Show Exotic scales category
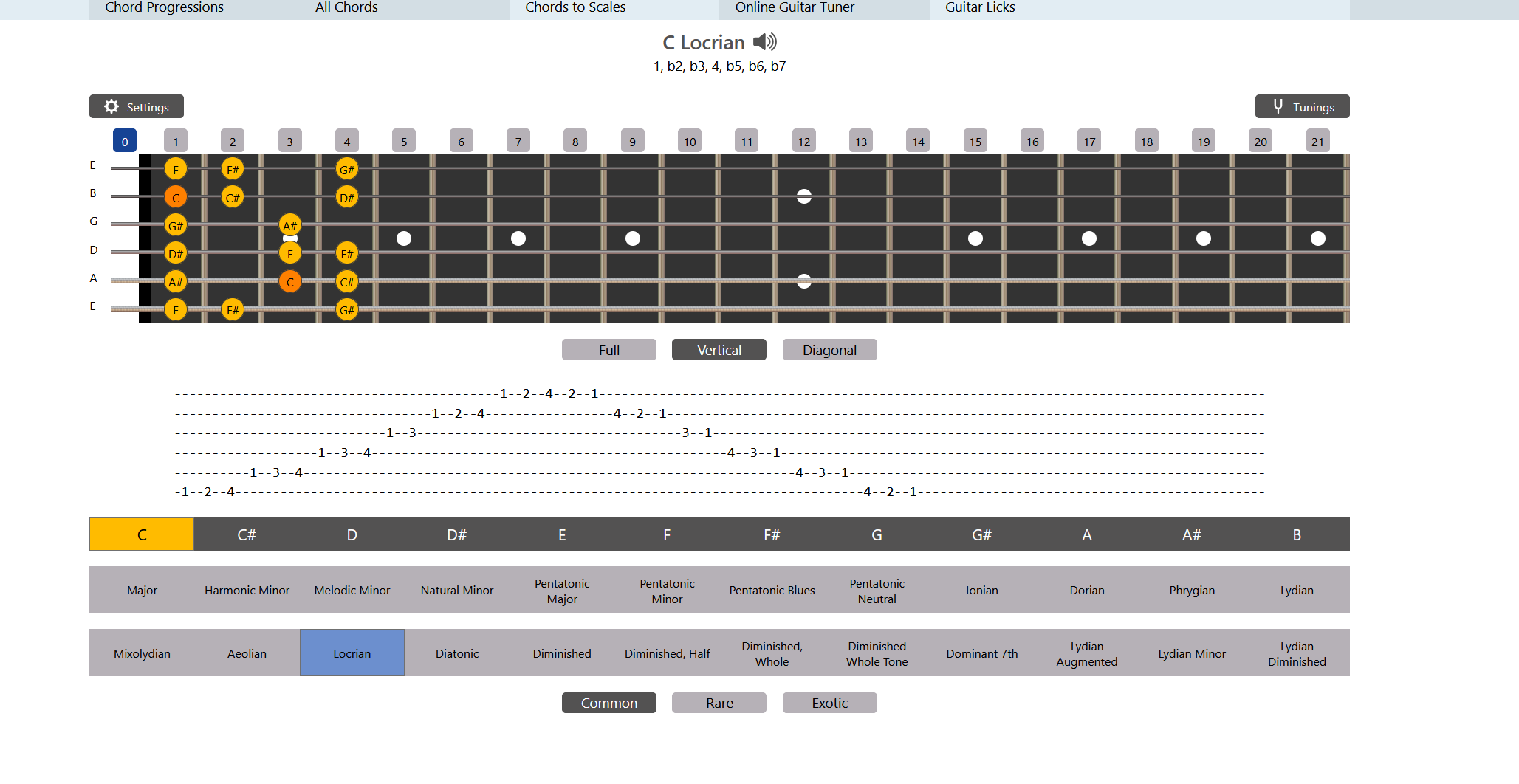 click(x=830, y=703)
